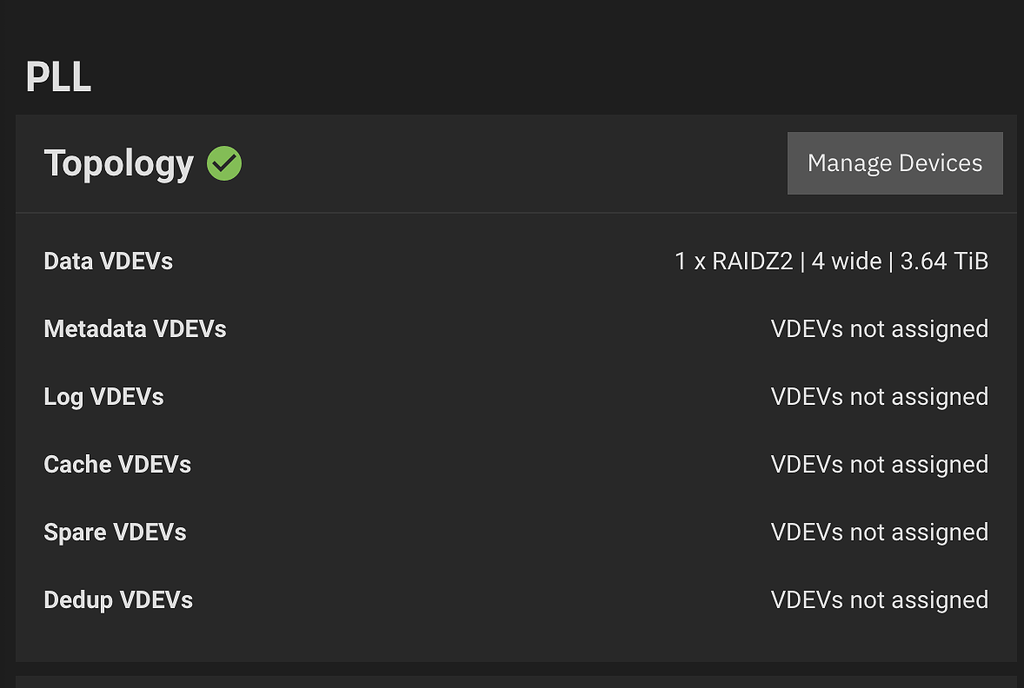Select the Spare VDEVs label
This screenshot has height=688, width=1024.
coord(115,533)
